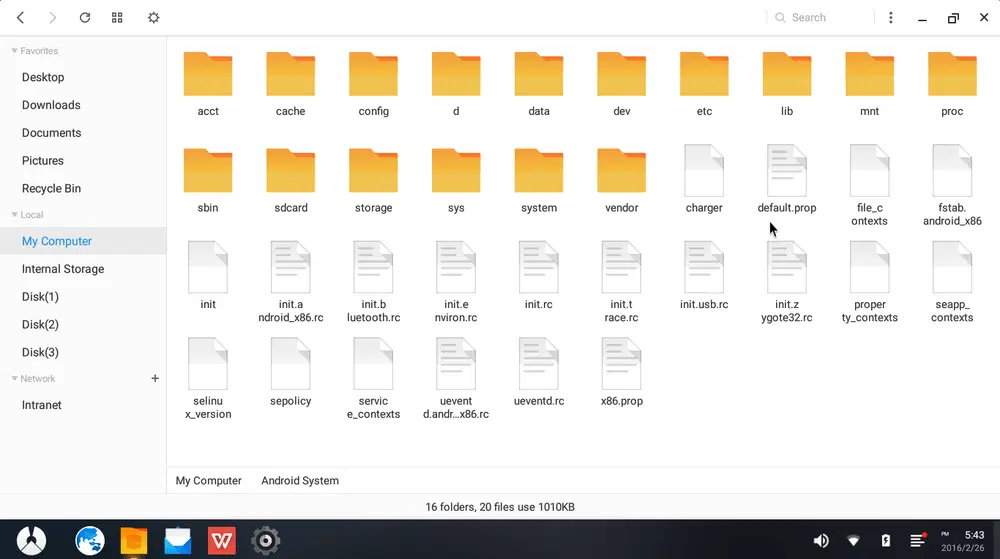Open the three-dot more options menu
Screen dimensions: 1000x559
coord(891,18)
